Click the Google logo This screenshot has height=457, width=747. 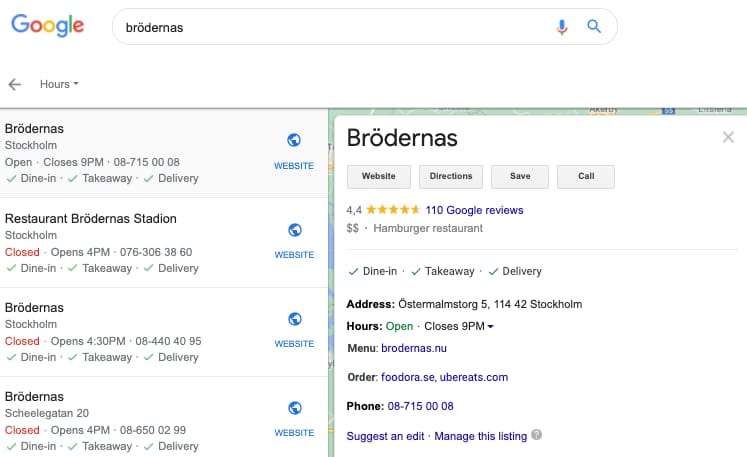(x=48, y=26)
